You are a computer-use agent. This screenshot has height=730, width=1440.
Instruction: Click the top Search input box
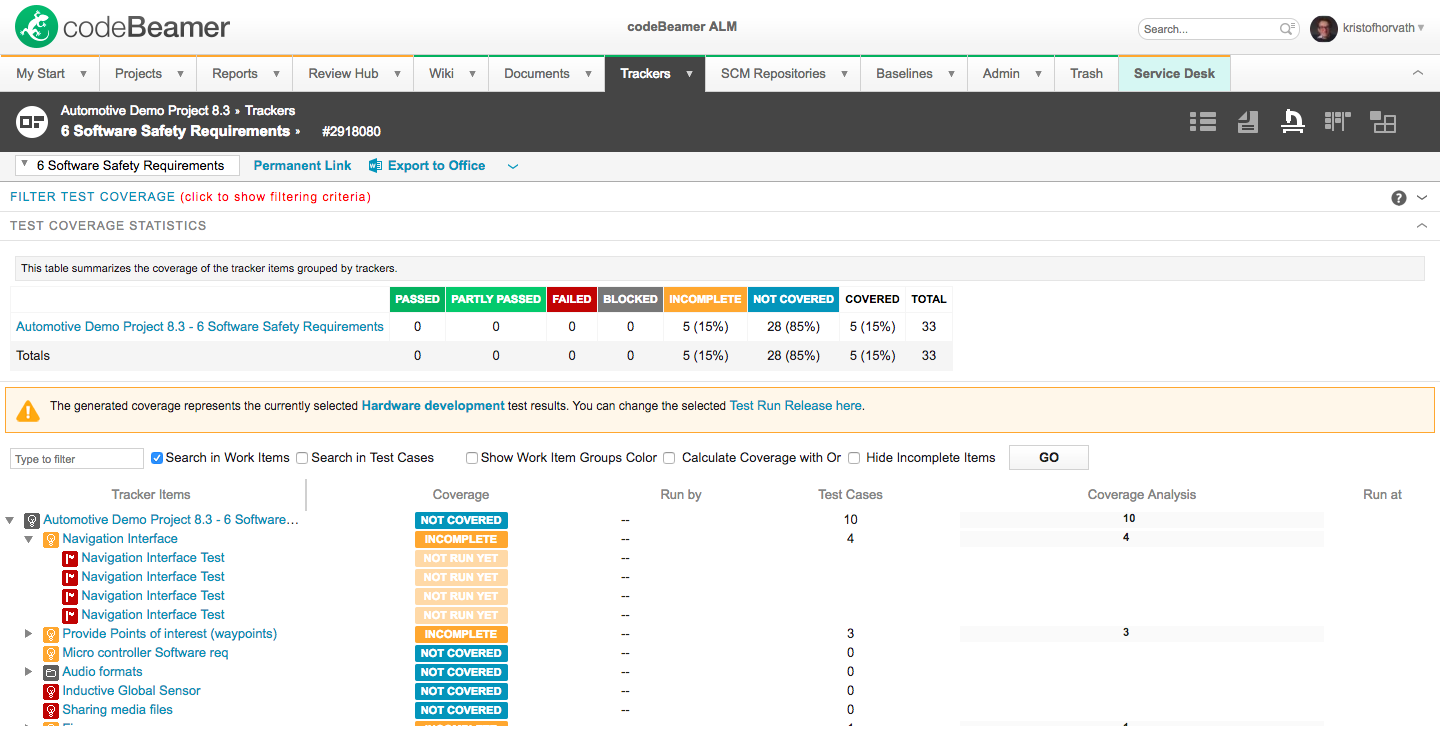1218,29
